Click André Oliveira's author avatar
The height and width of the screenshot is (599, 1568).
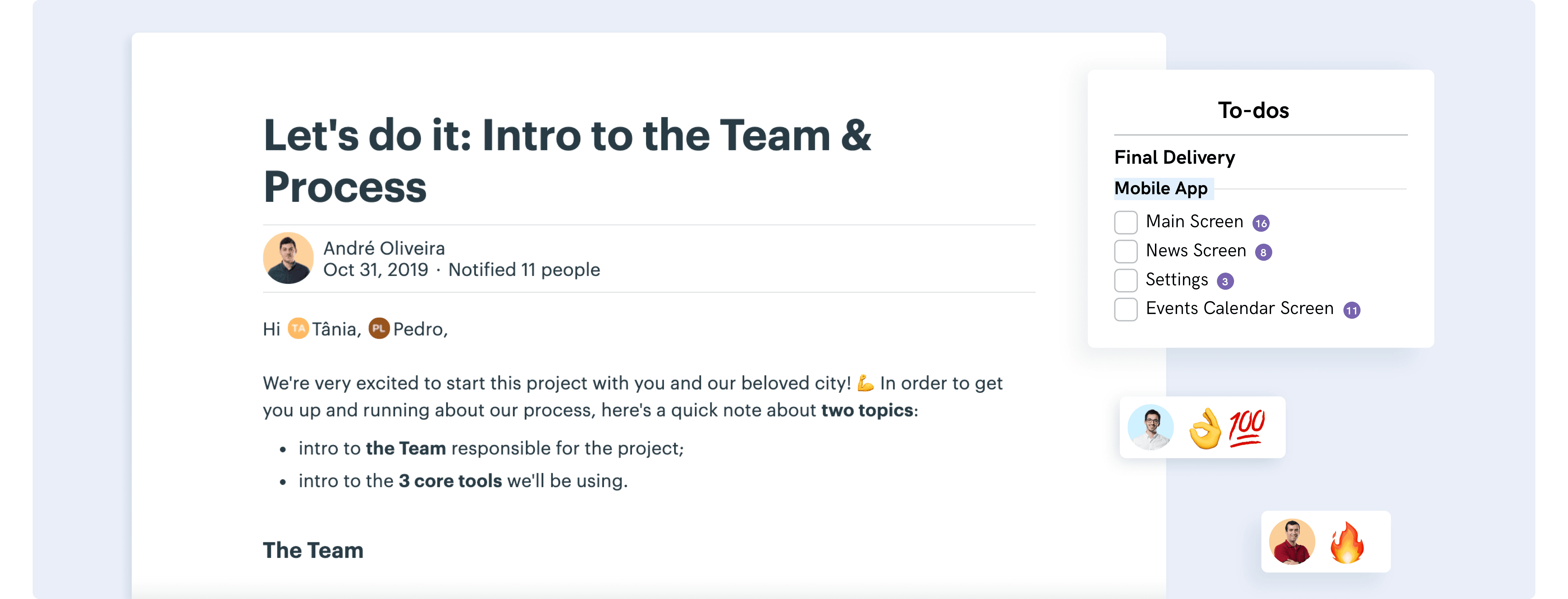tap(288, 258)
